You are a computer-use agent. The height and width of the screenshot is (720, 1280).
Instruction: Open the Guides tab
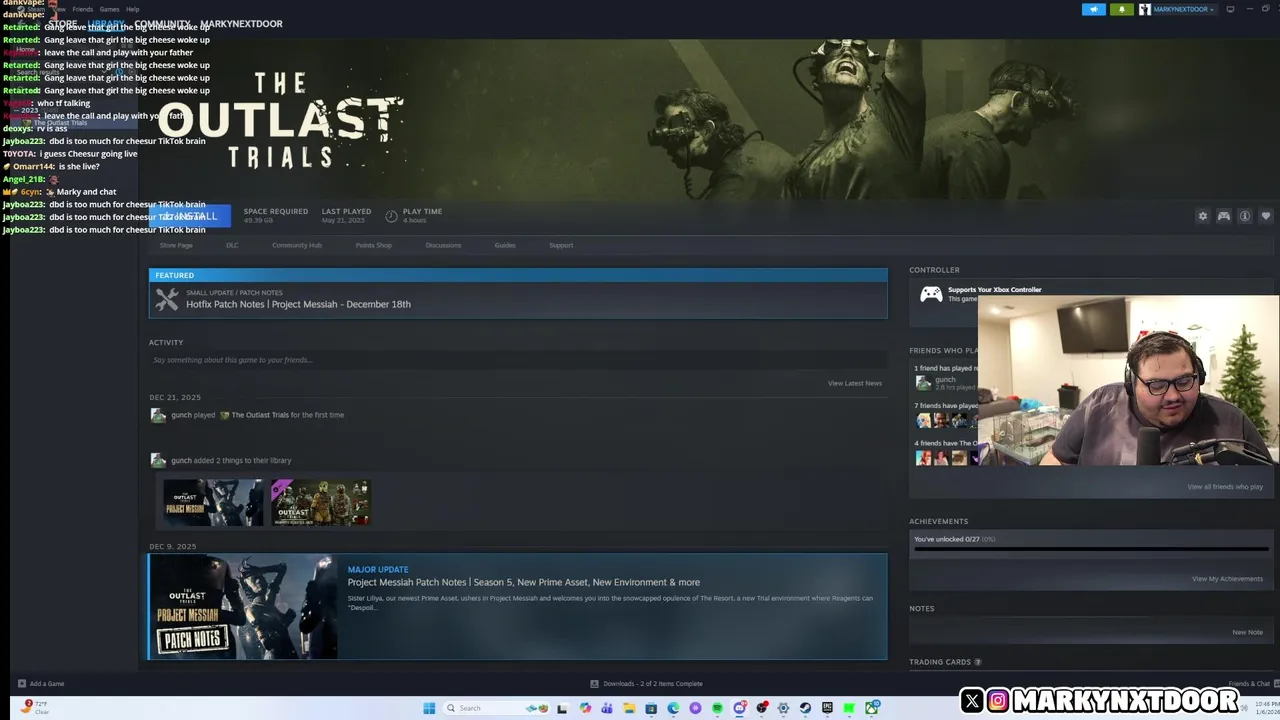(x=505, y=245)
